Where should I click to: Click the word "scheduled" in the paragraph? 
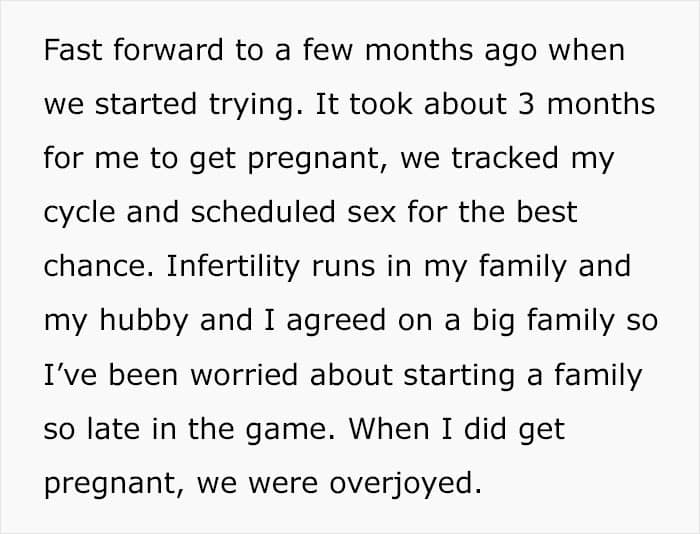click(x=263, y=212)
